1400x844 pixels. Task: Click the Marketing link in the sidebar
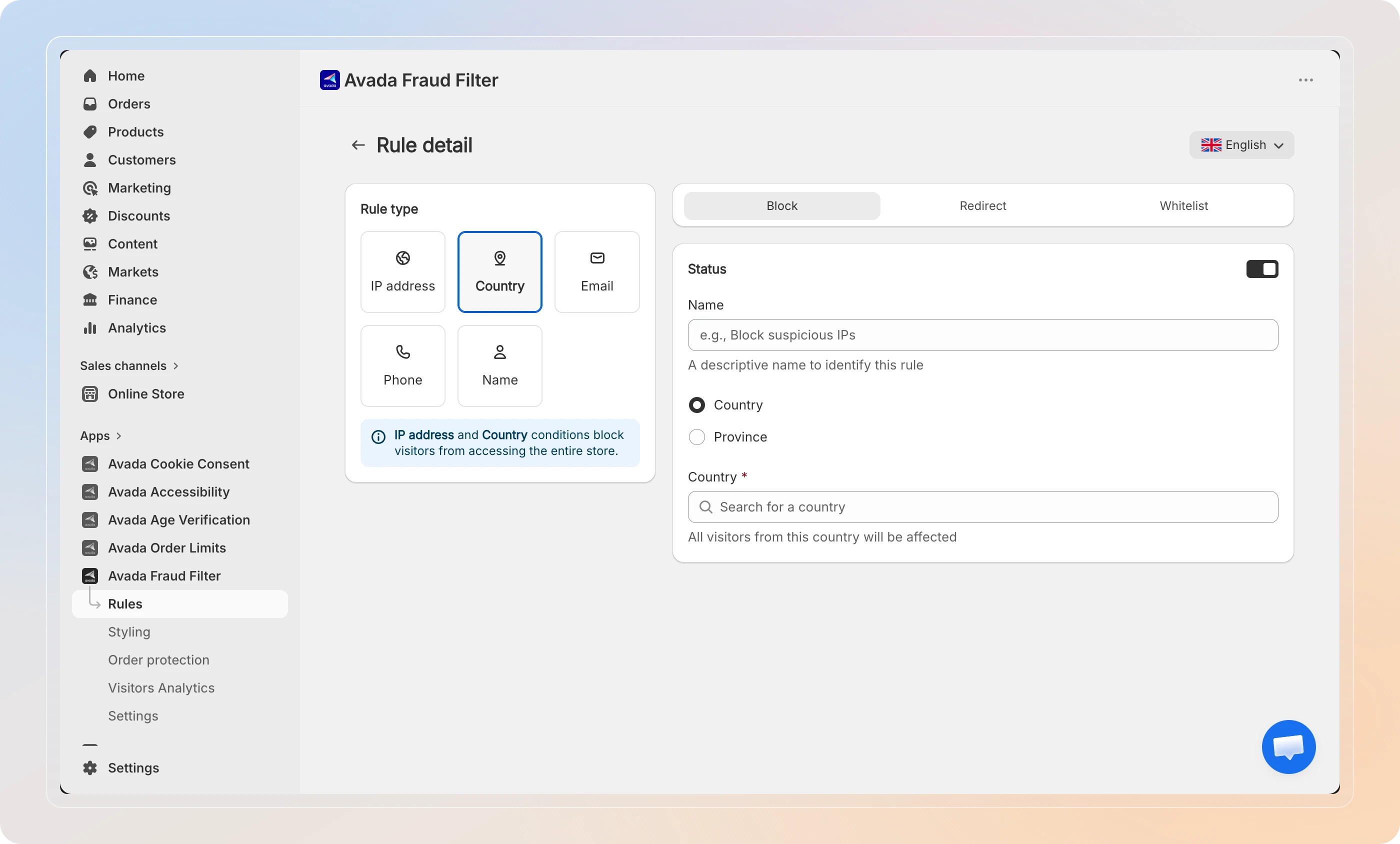(139, 188)
